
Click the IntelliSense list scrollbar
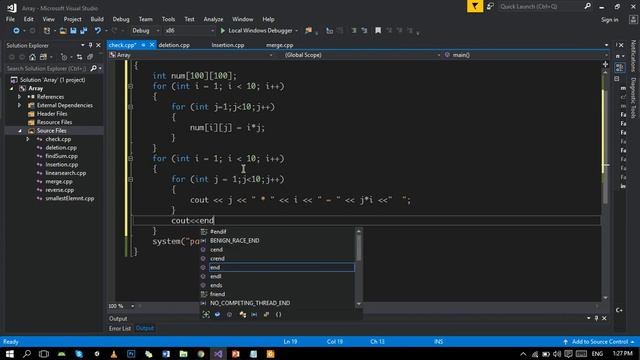click(359, 267)
